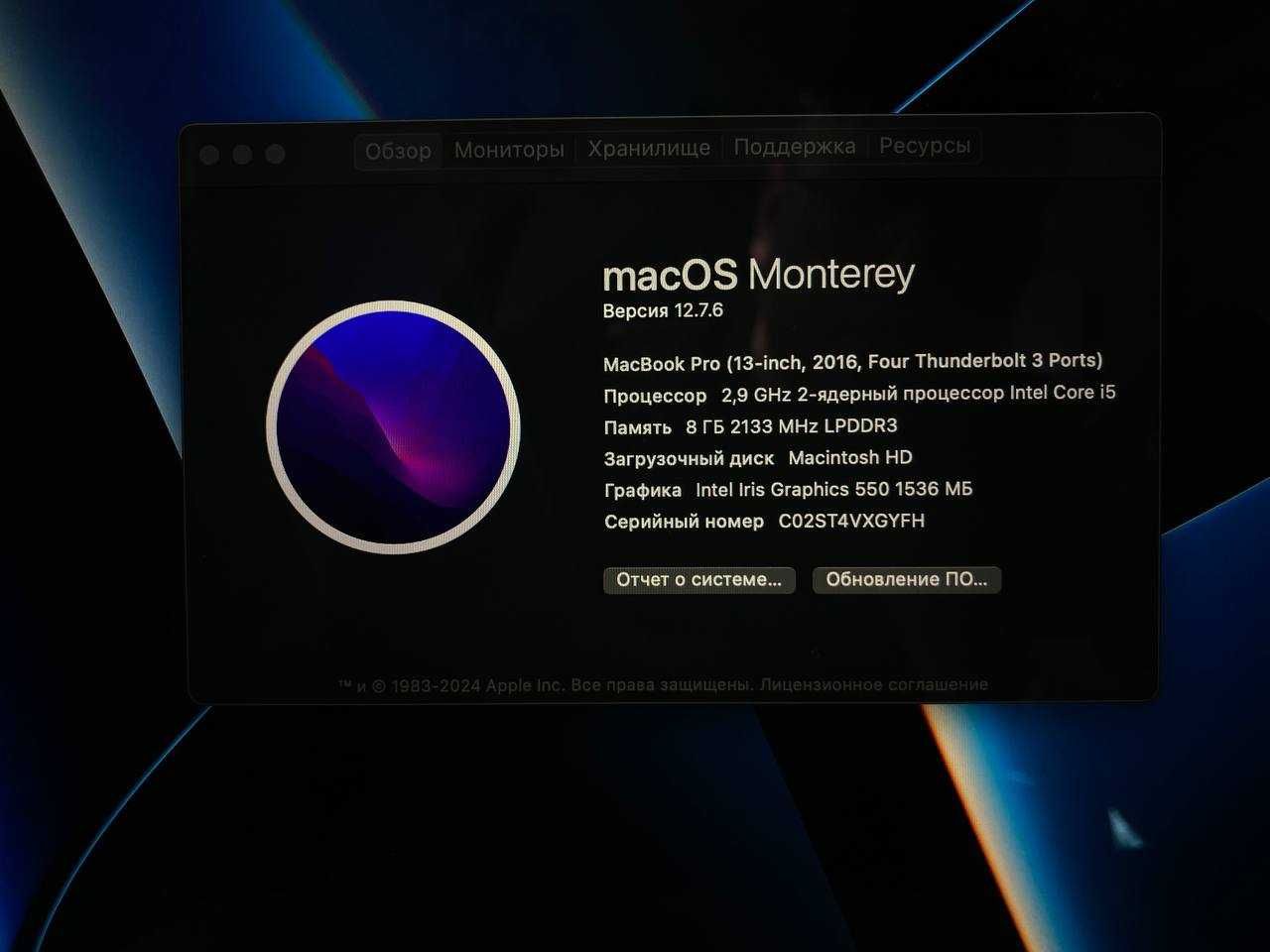Select the Ресурсы tab
The height and width of the screenshot is (952, 1270).
[925, 145]
